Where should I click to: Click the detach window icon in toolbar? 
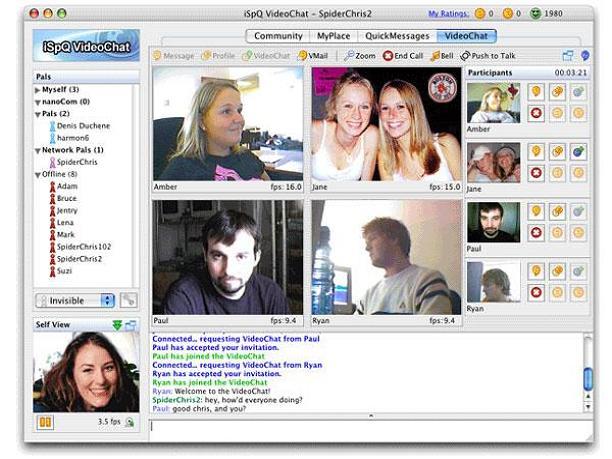568,56
